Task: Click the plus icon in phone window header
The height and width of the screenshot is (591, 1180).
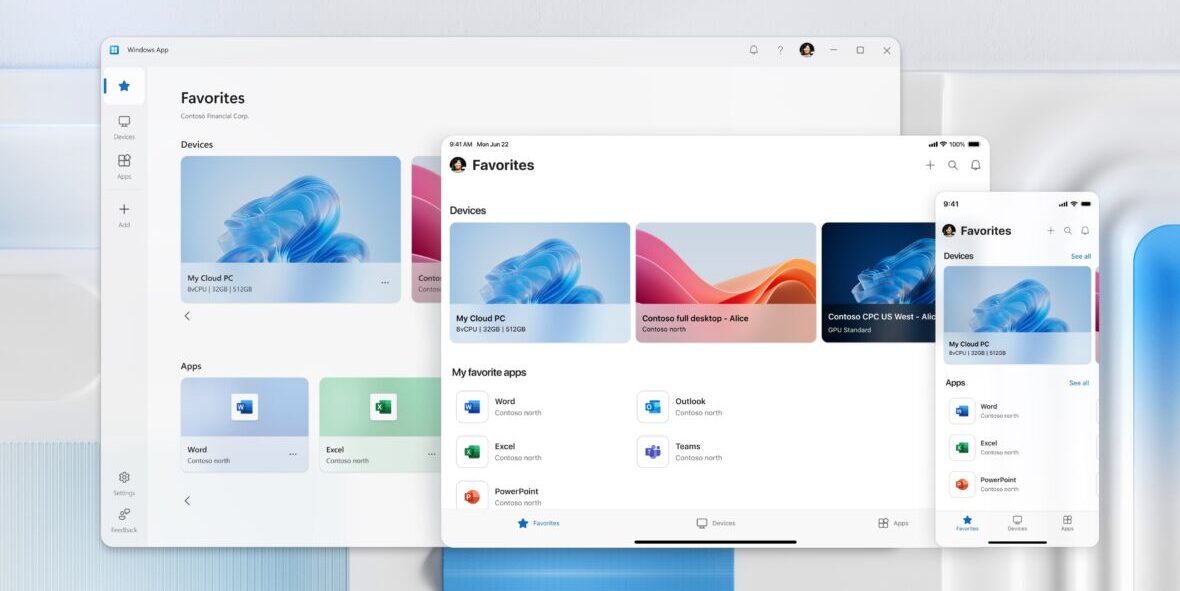Action: click(1051, 230)
